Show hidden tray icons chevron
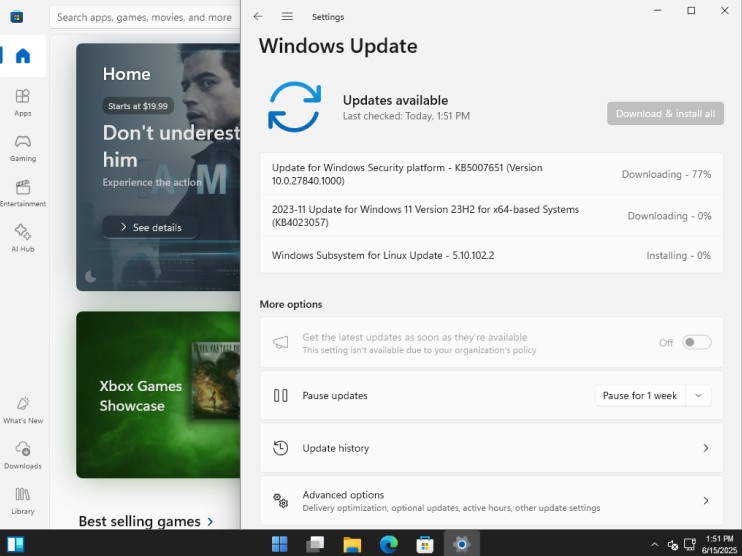This screenshot has width=742, height=556. coord(654,545)
